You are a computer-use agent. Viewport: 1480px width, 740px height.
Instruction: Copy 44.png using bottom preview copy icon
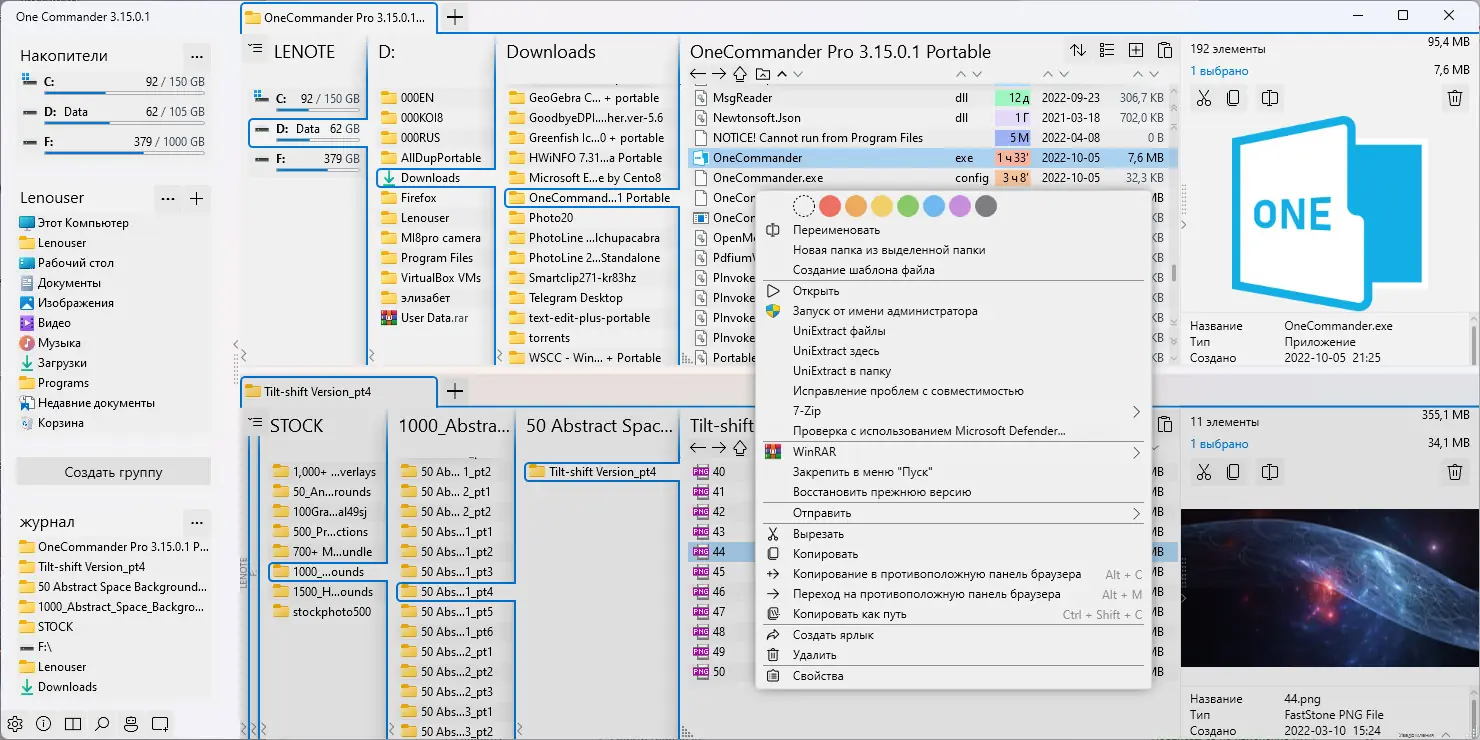(x=1234, y=471)
